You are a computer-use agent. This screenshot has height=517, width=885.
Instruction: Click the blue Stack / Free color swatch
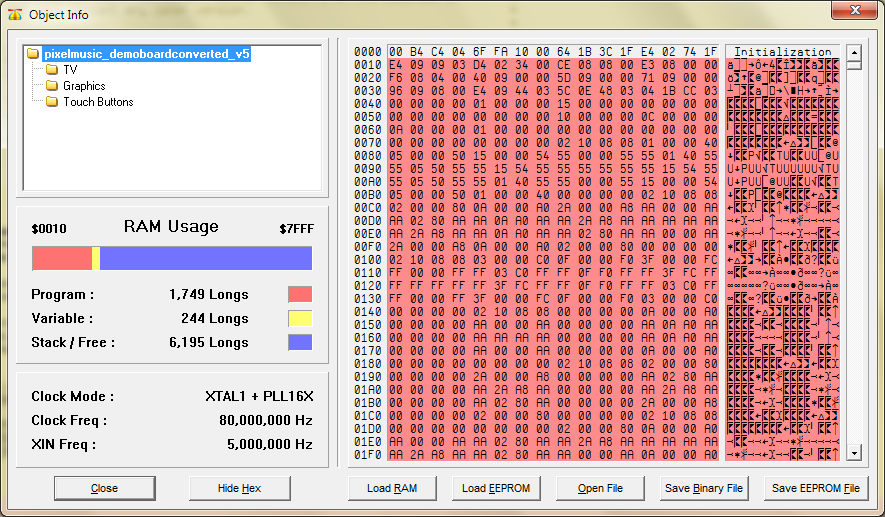pos(300,342)
